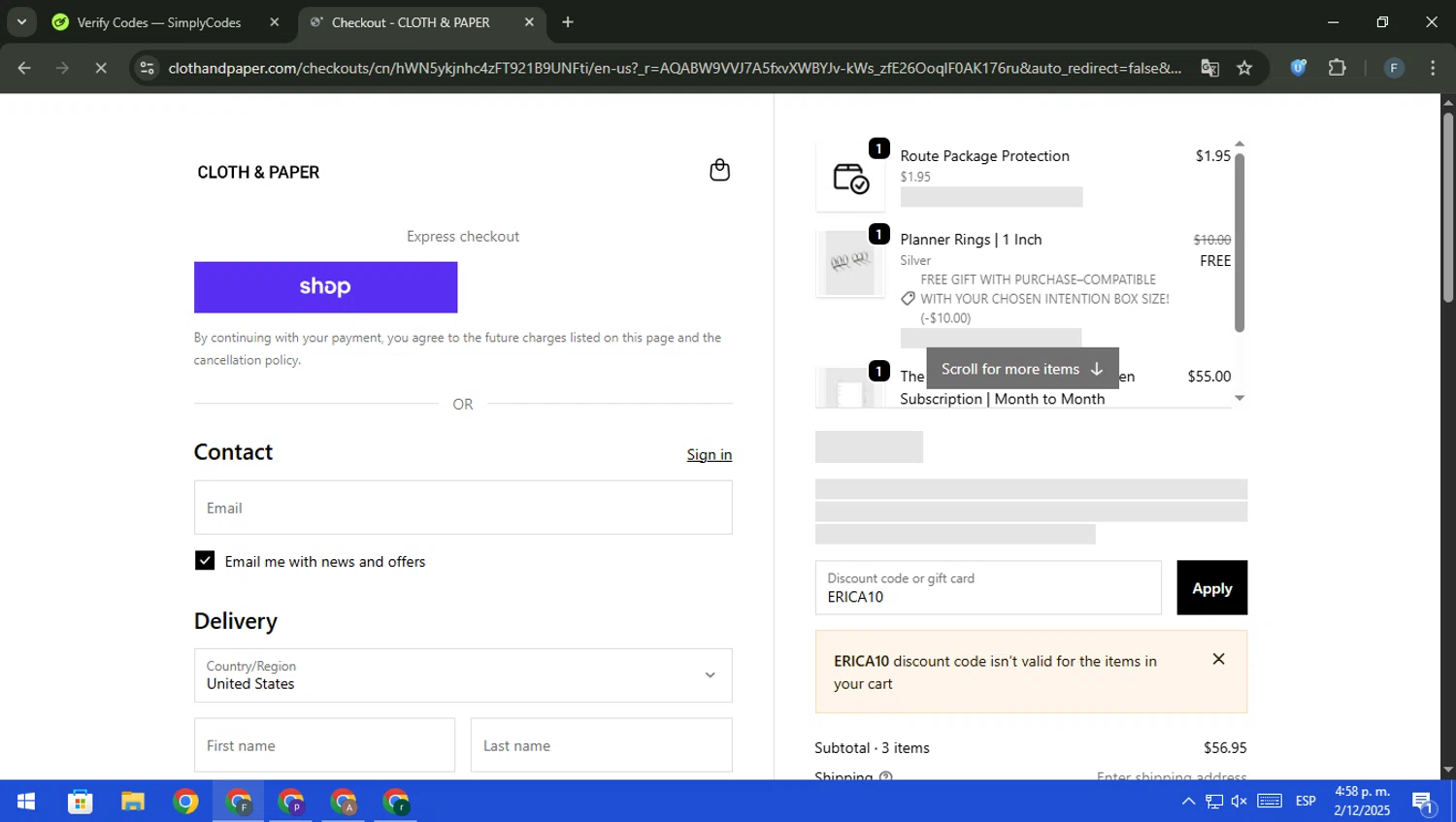Viewport: 1456px width, 822px height.
Task: Open the notification center icon
Action: tap(1424, 802)
